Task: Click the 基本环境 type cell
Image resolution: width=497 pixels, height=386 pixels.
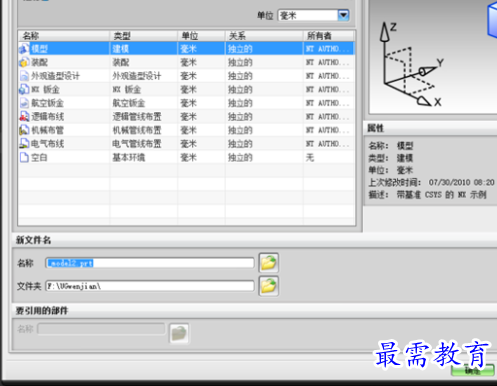Action: [129, 157]
